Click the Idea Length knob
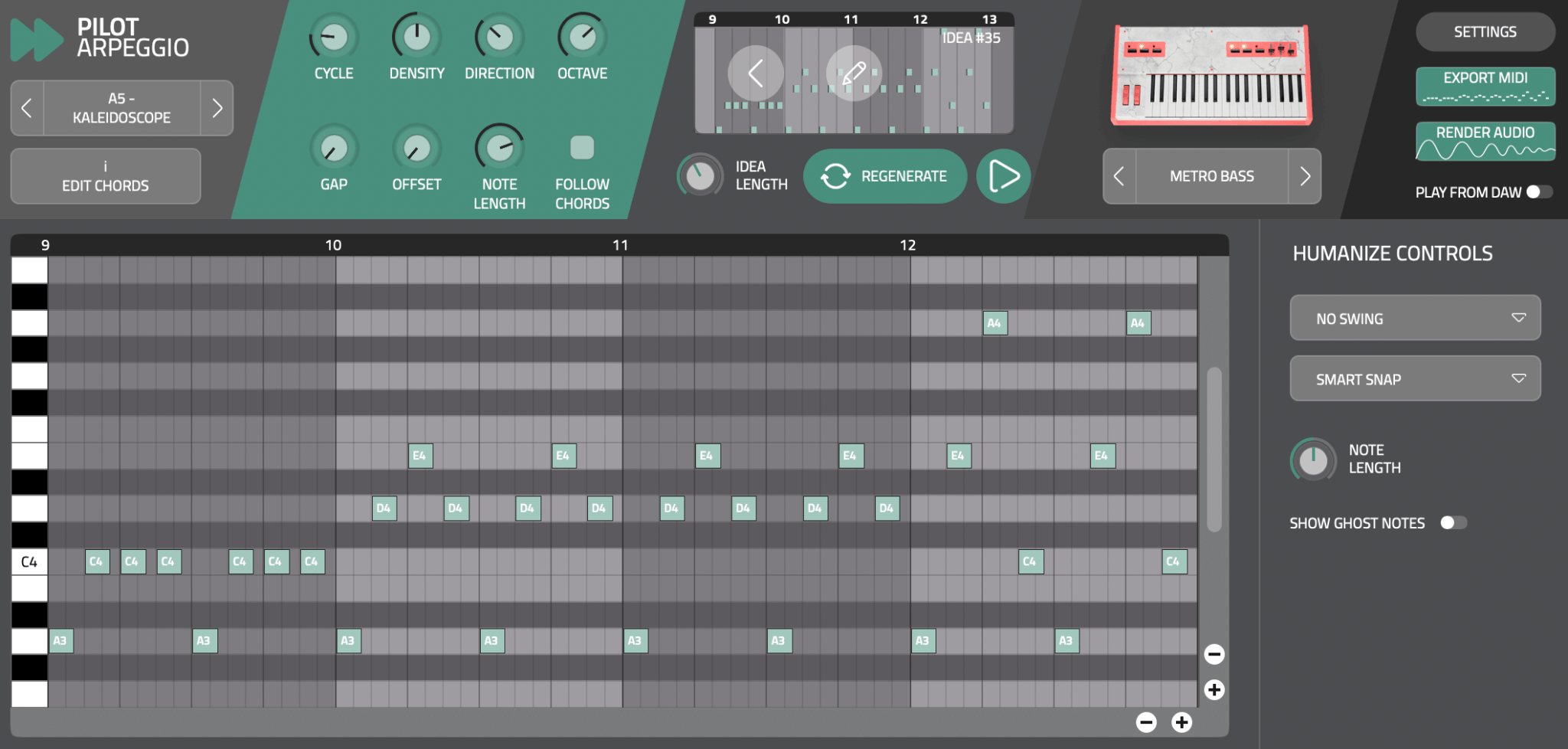Image resolution: width=1568 pixels, height=749 pixels. [x=700, y=175]
